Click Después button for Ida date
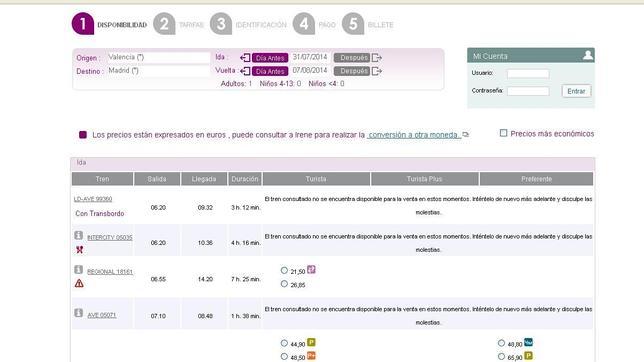This screenshot has width=644, height=362. click(352, 58)
